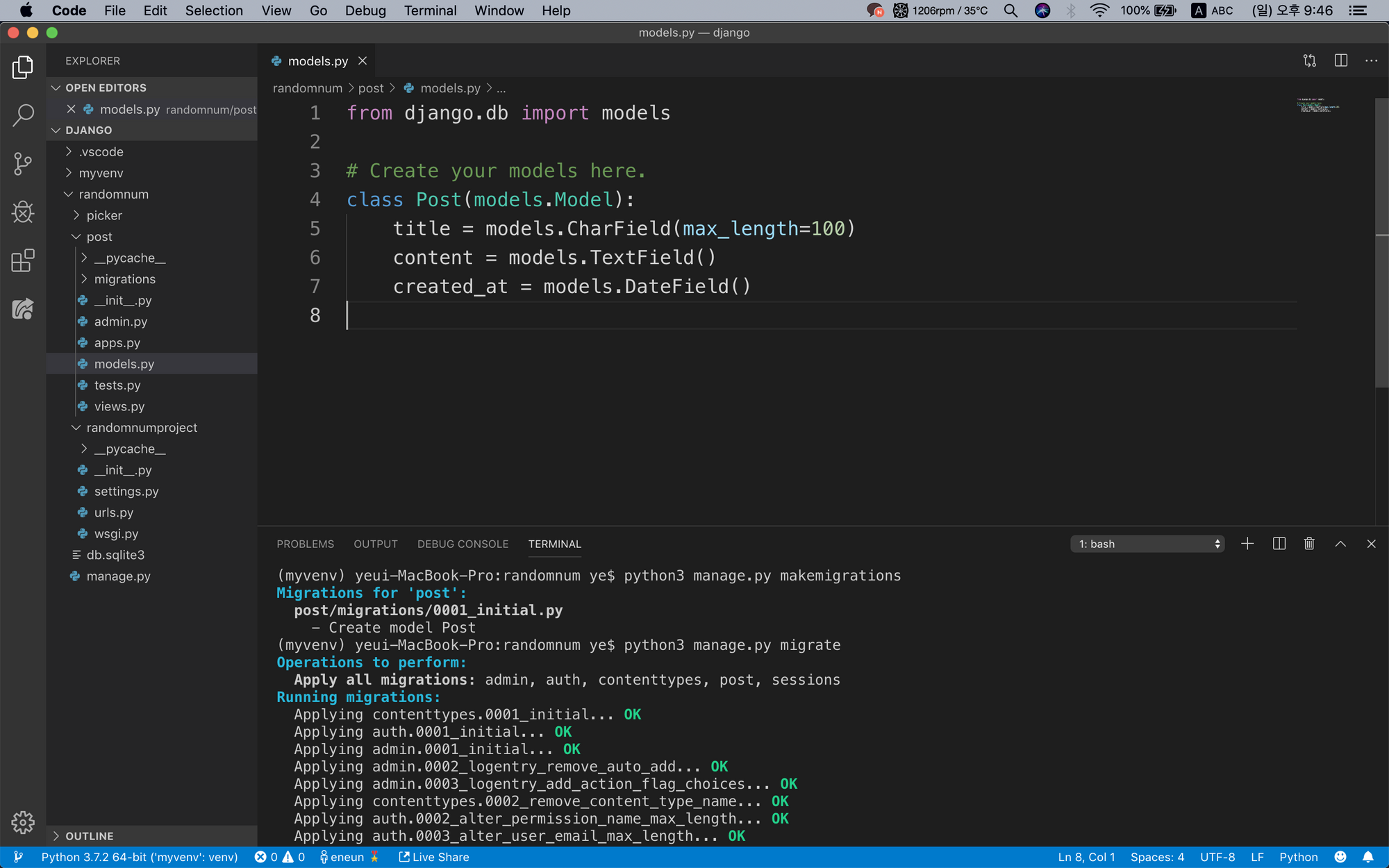1389x868 pixels.
Task: Open the Extensions view
Action: pos(23,260)
